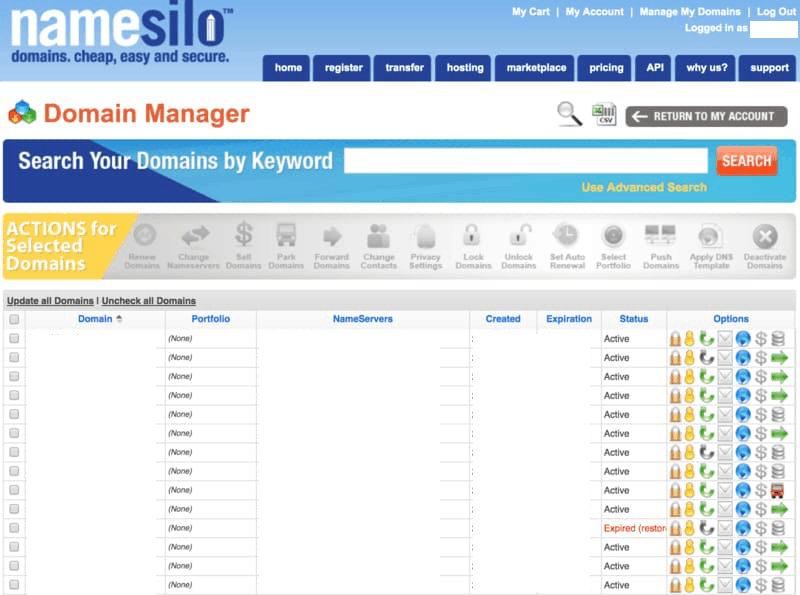Image resolution: width=800 pixels, height=595 pixels.
Task: Select the Sell Domains dollar icon
Action: 243,246
